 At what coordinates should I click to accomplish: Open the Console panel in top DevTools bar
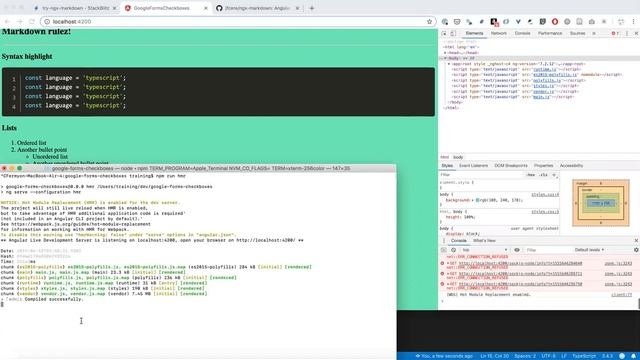(x=522, y=33)
